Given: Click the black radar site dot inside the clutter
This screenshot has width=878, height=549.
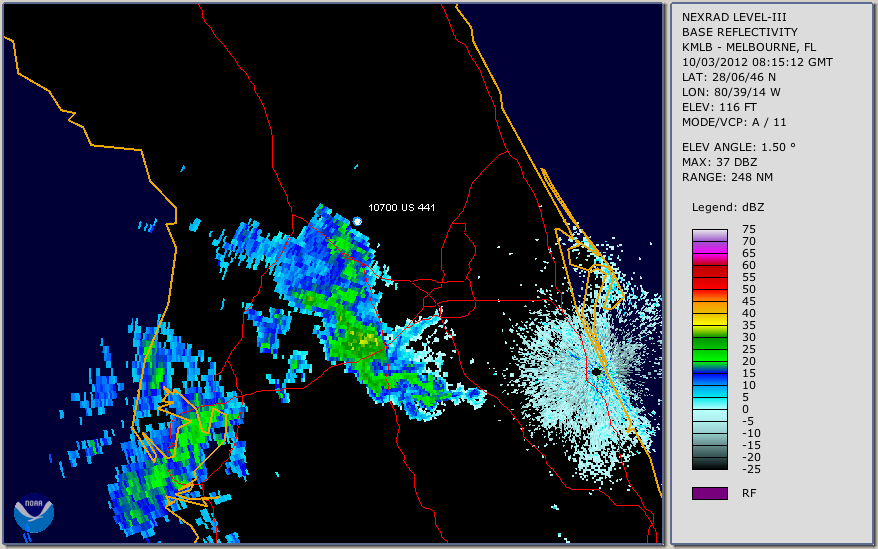Looking at the screenshot, I should pyautogui.click(x=596, y=371).
